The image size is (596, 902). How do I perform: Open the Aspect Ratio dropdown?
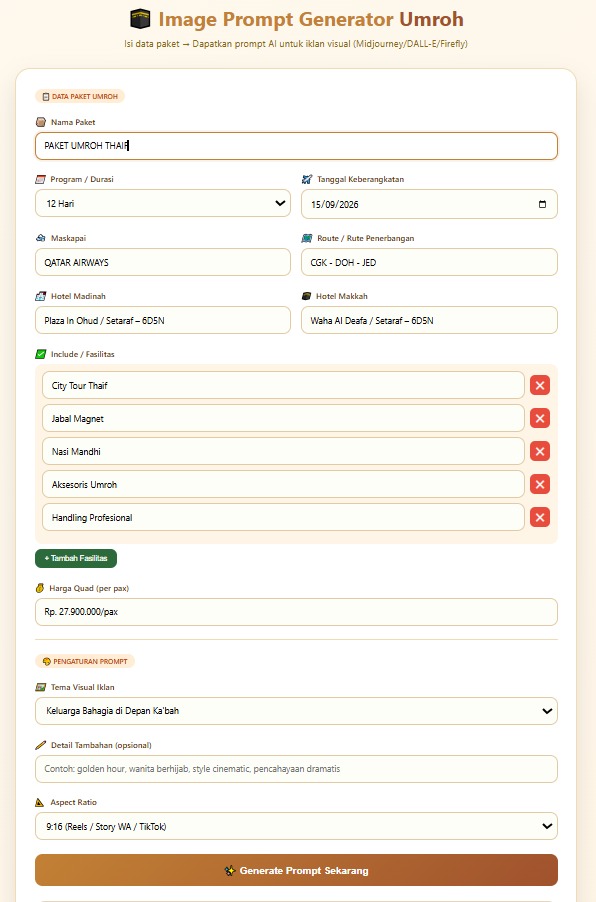(x=296, y=827)
